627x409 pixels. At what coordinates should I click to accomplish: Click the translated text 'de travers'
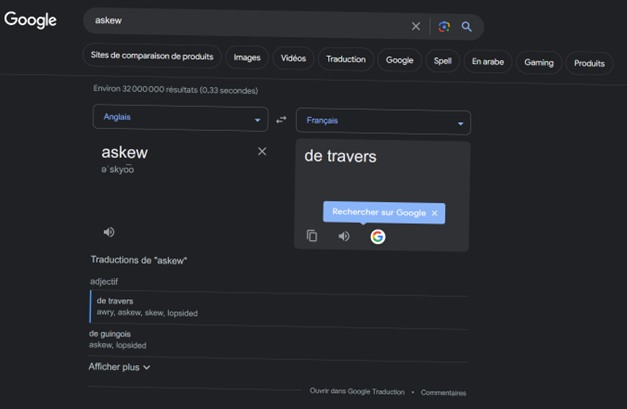pyautogui.click(x=340, y=156)
